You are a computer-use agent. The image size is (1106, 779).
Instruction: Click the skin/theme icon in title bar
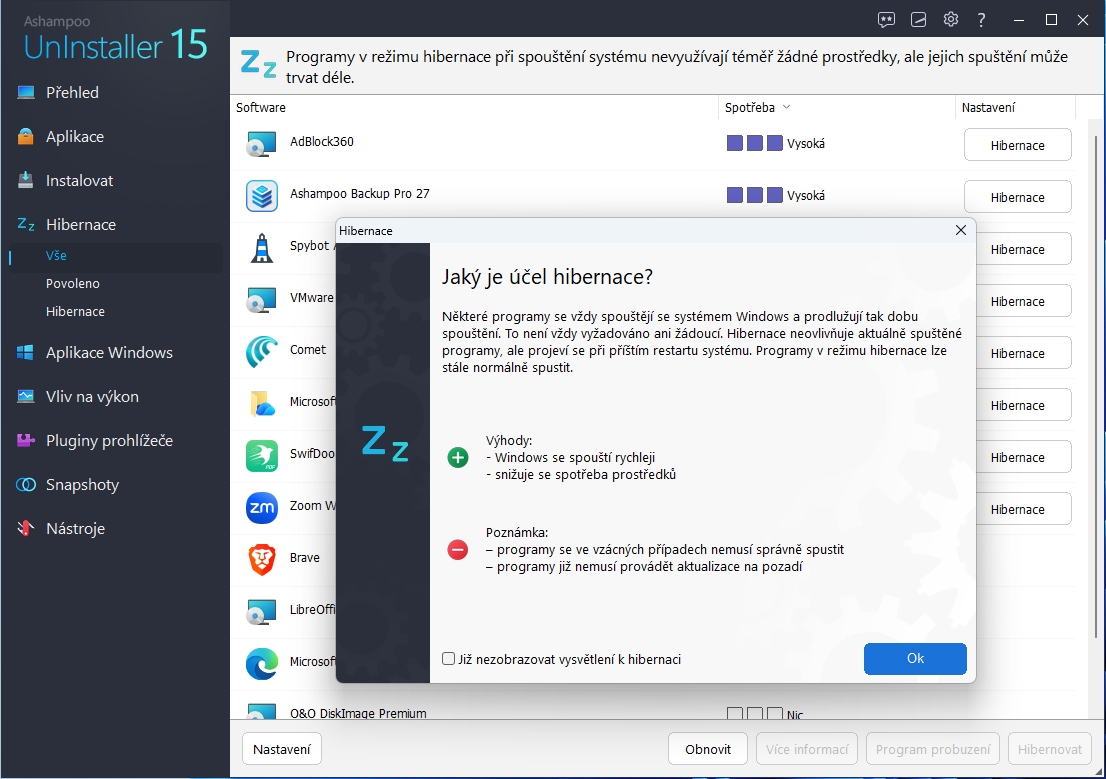[918, 20]
